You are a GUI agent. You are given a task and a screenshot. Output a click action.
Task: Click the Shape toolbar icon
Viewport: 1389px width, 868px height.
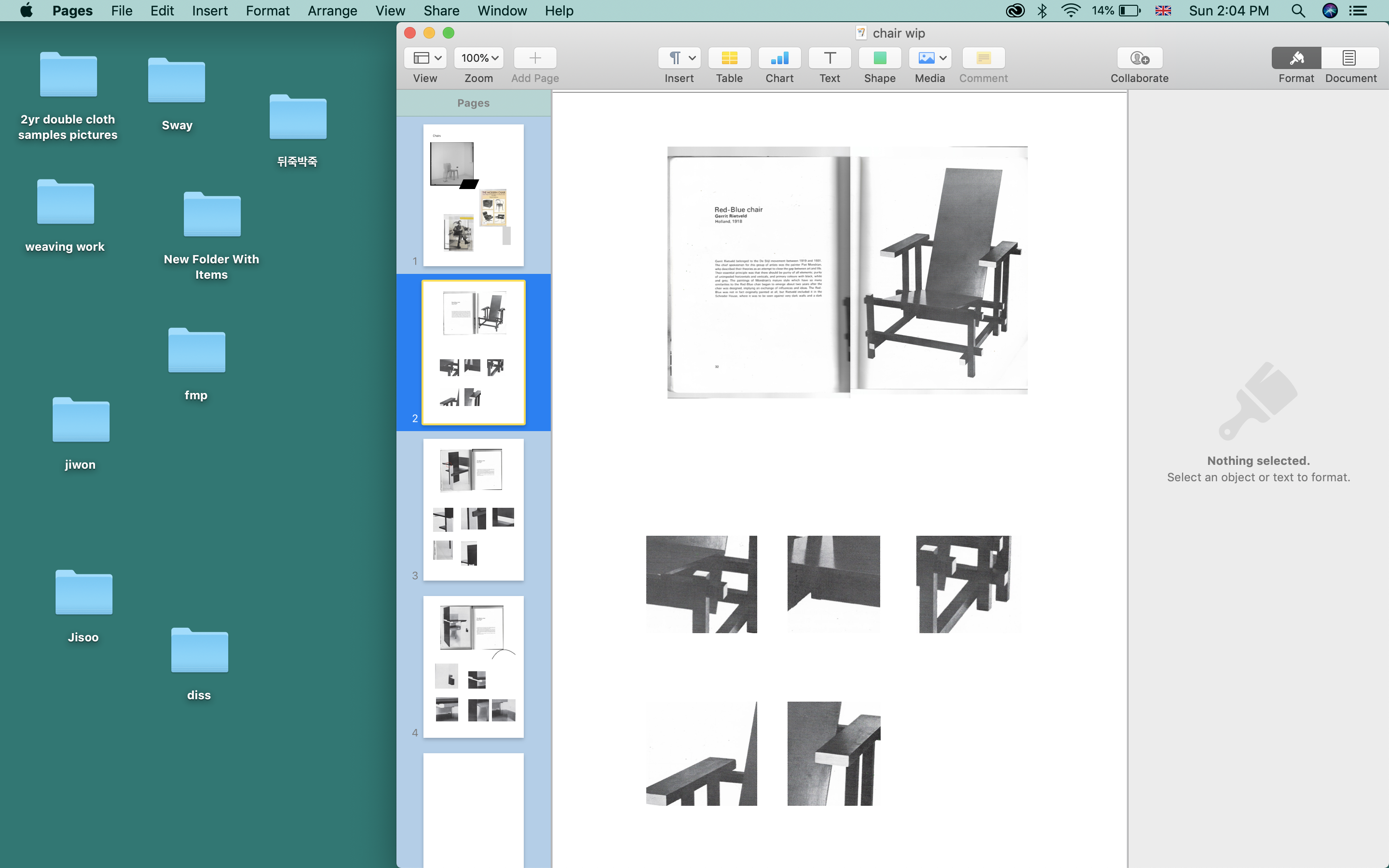pyautogui.click(x=879, y=58)
